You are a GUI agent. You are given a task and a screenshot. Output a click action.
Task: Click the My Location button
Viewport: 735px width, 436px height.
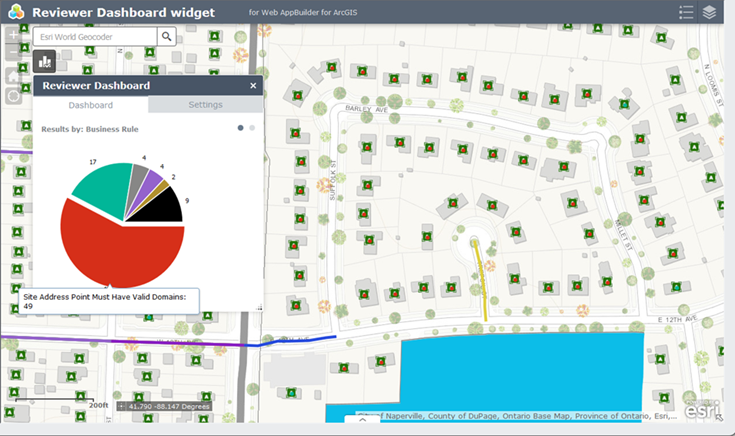click(x=14, y=96)
